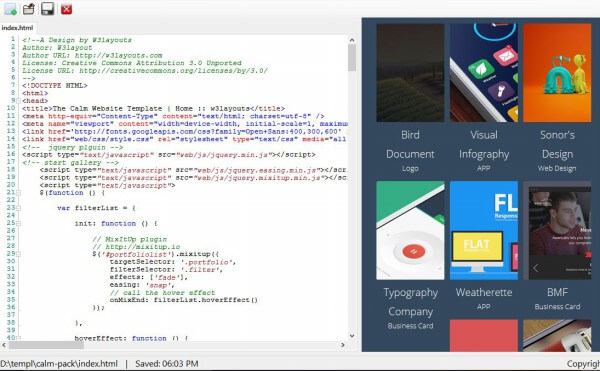The width and height of the screenshot is (600, 371).
Task: Open the Typography Company thumbnail
Action: click(x=410, y=230)
